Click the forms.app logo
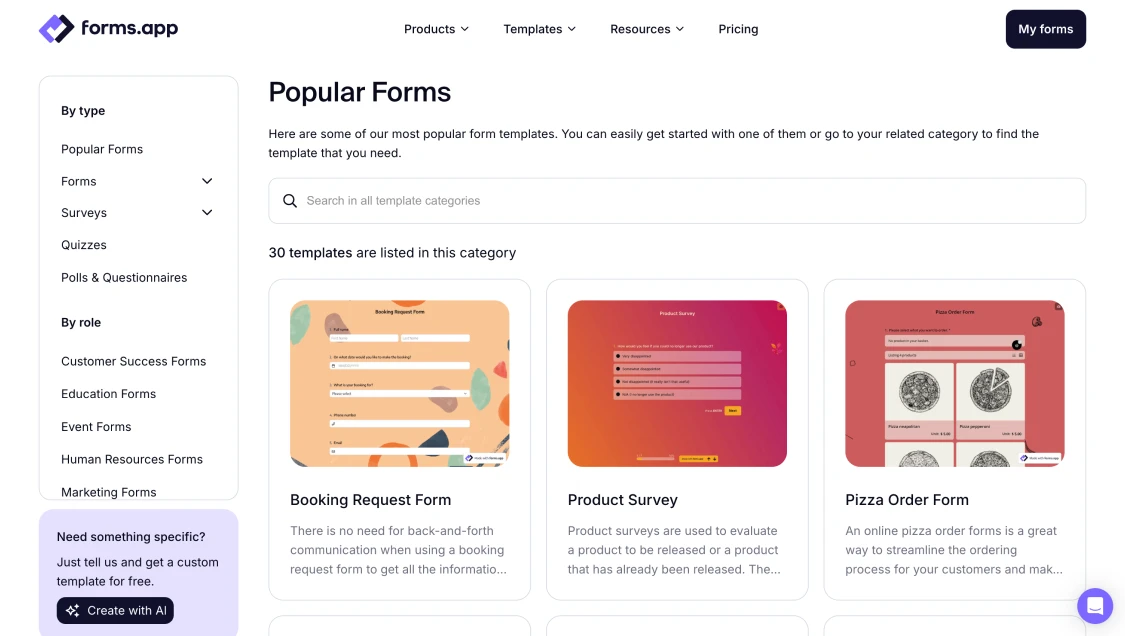 point(108,28)
